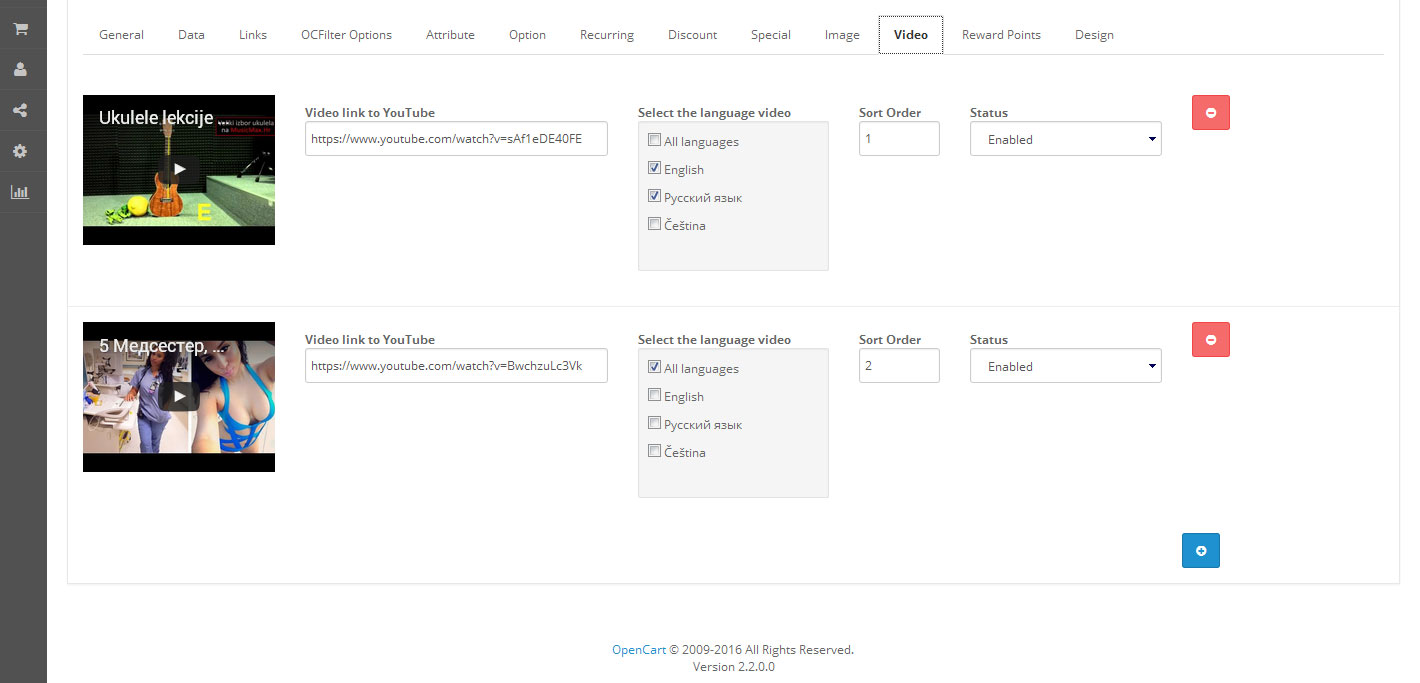Viewport: 1420px width, 683px height.
Task: Uncheck English for the first video
Action: pyautogui.click(x=654, y=169)
